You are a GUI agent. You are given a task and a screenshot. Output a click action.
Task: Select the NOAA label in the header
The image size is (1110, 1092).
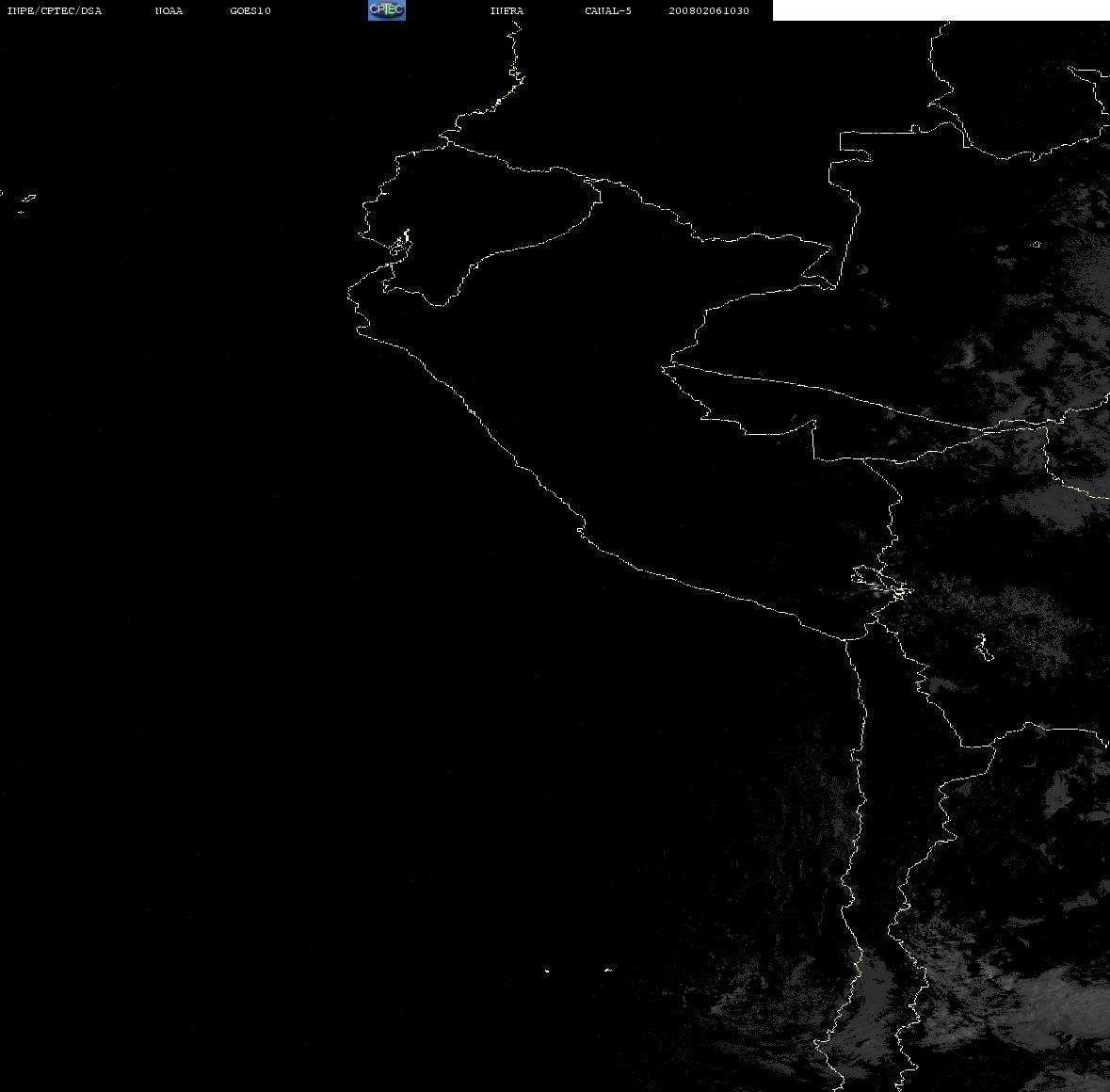[169, 10]
